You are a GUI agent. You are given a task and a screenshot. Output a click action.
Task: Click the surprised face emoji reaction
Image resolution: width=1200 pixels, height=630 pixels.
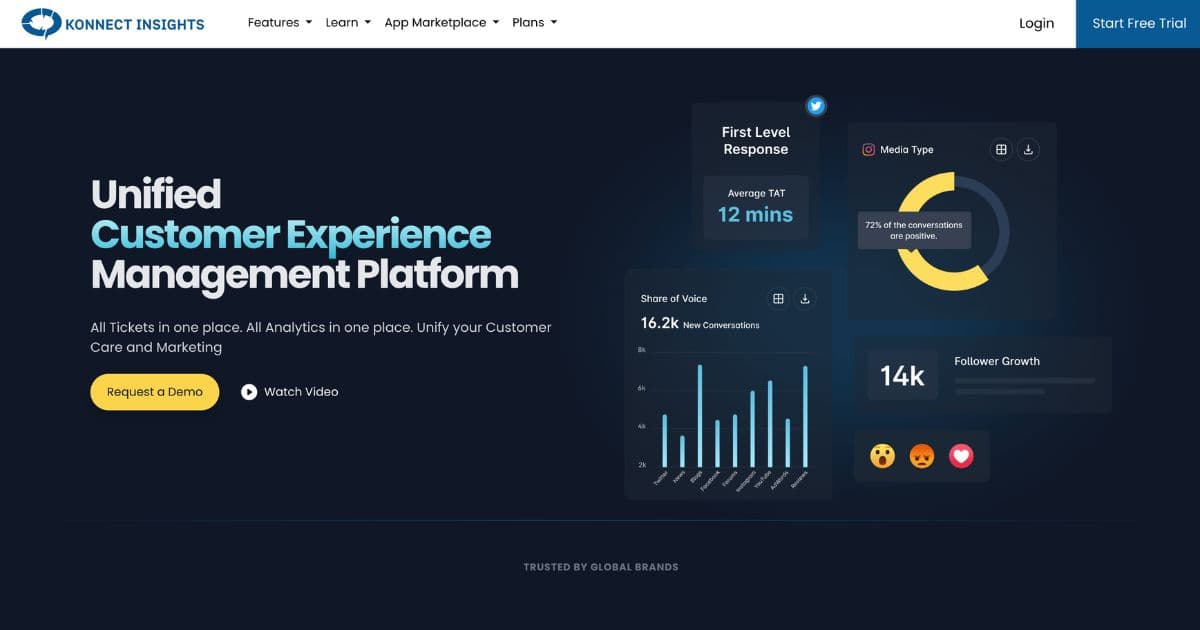click(x=882, y=456)
